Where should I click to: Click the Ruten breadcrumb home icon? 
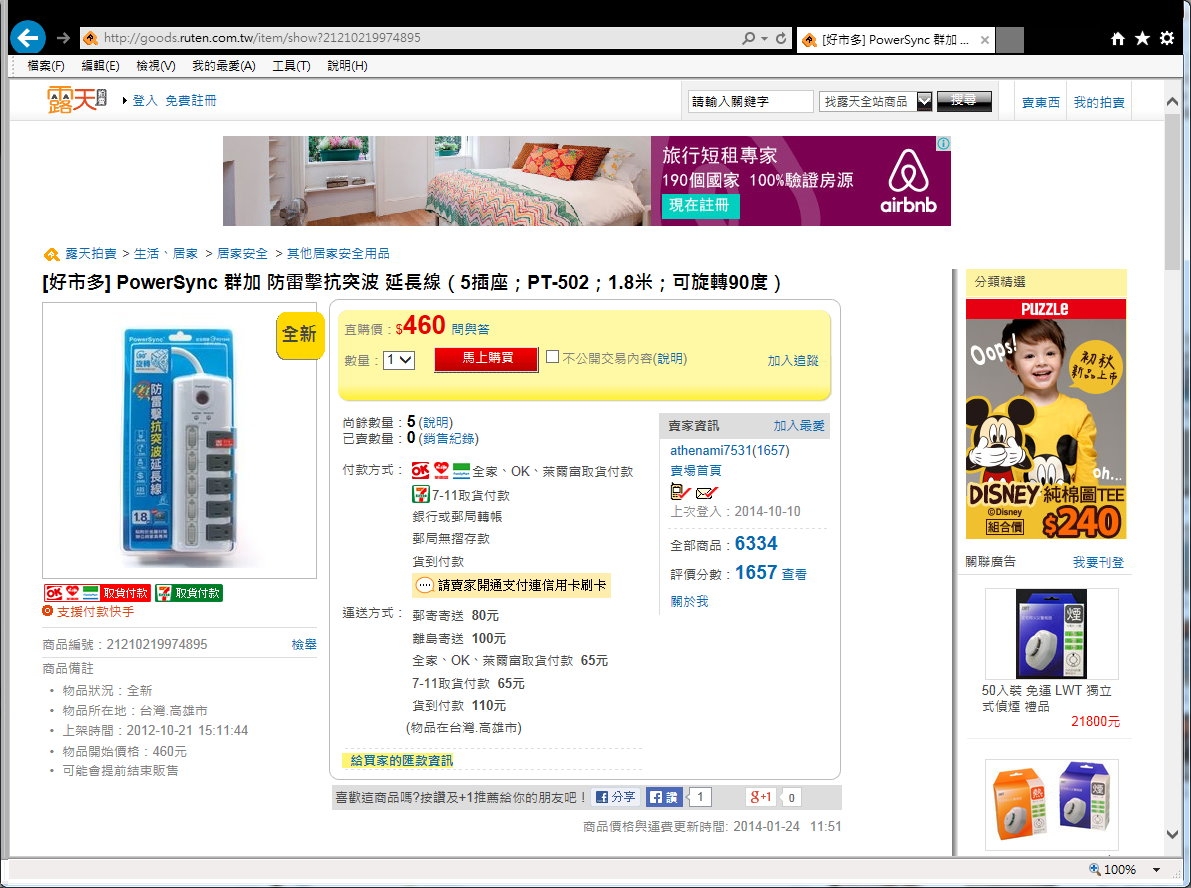[x=52, y=254]
